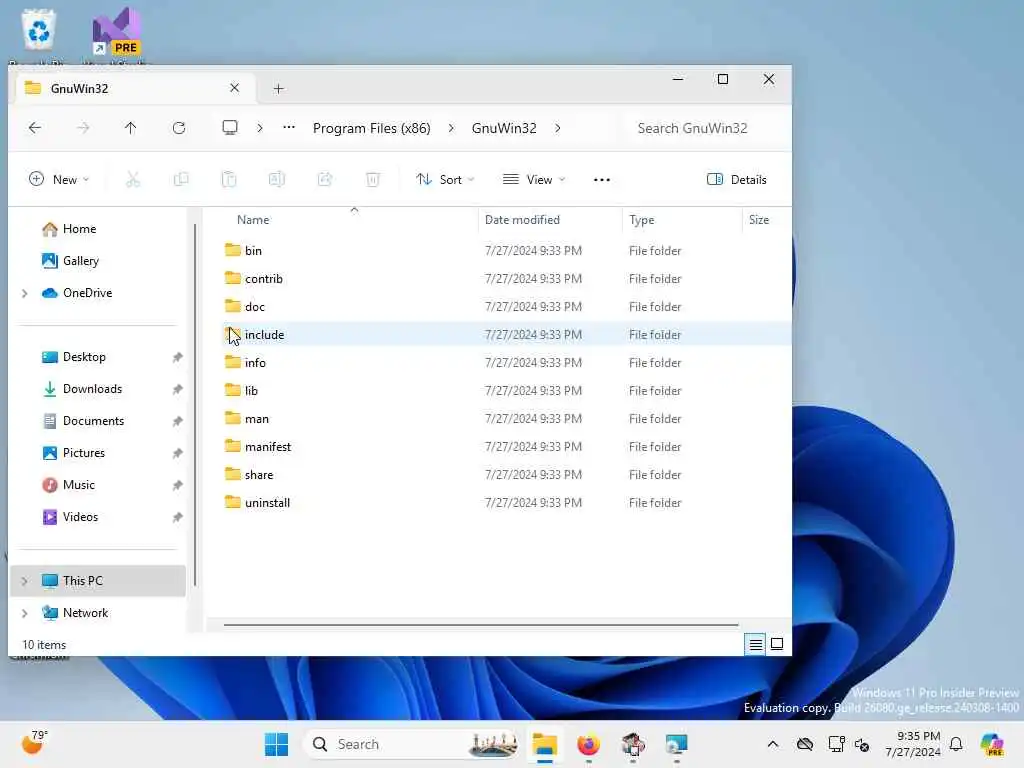Image resolution: width=1024 pixels, height=768 pixels.
Task: Open notifications bell in system tray
Action: [x=956, y=744]
